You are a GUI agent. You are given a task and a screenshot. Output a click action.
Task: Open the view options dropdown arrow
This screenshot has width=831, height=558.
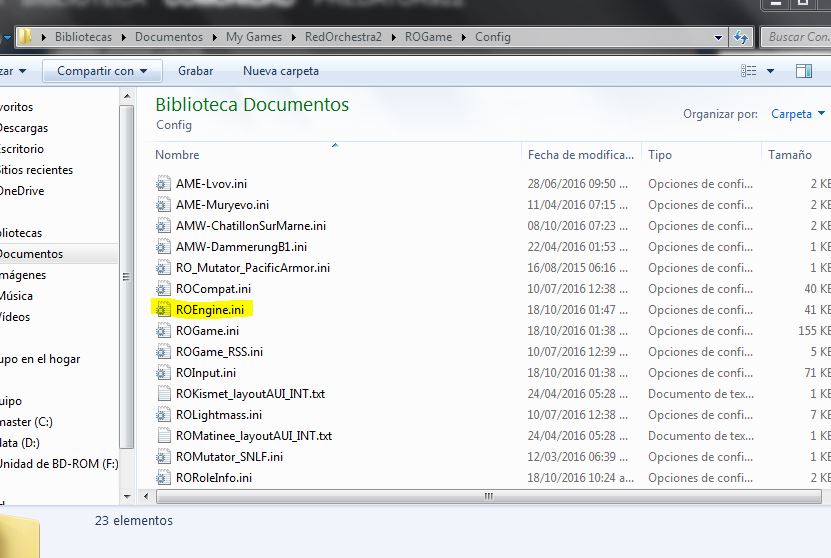point(770,71)
